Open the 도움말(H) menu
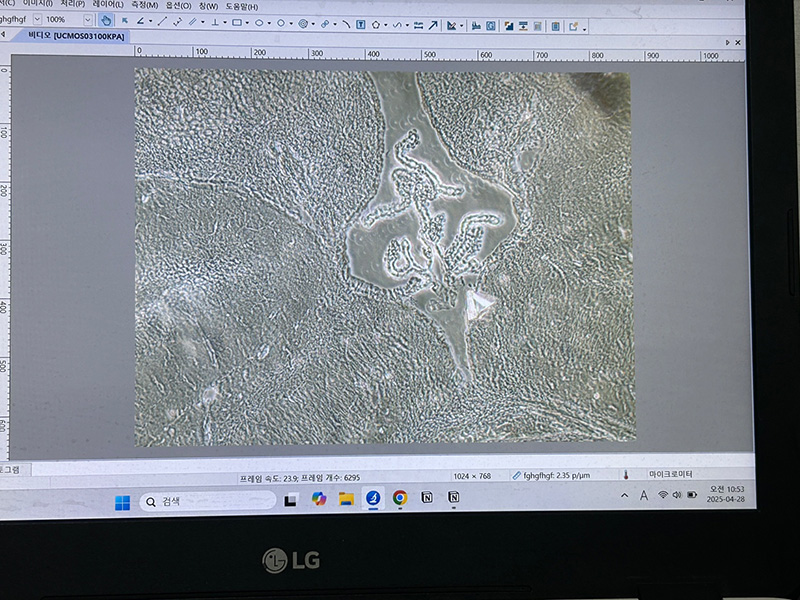Screen dimensions: 800x600 243,6
